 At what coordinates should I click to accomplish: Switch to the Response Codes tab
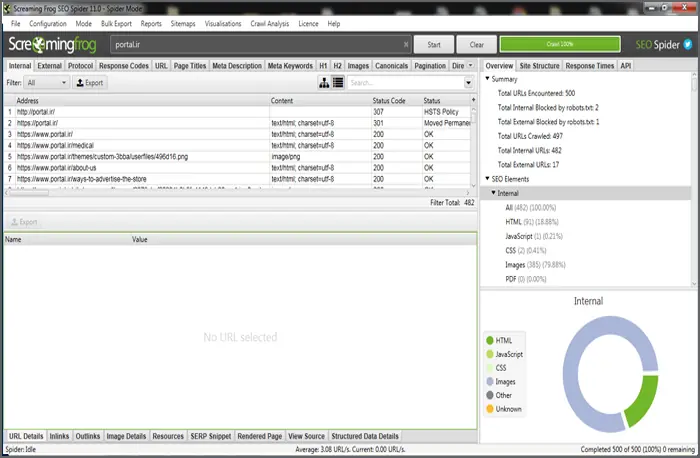tap(124, 66)
